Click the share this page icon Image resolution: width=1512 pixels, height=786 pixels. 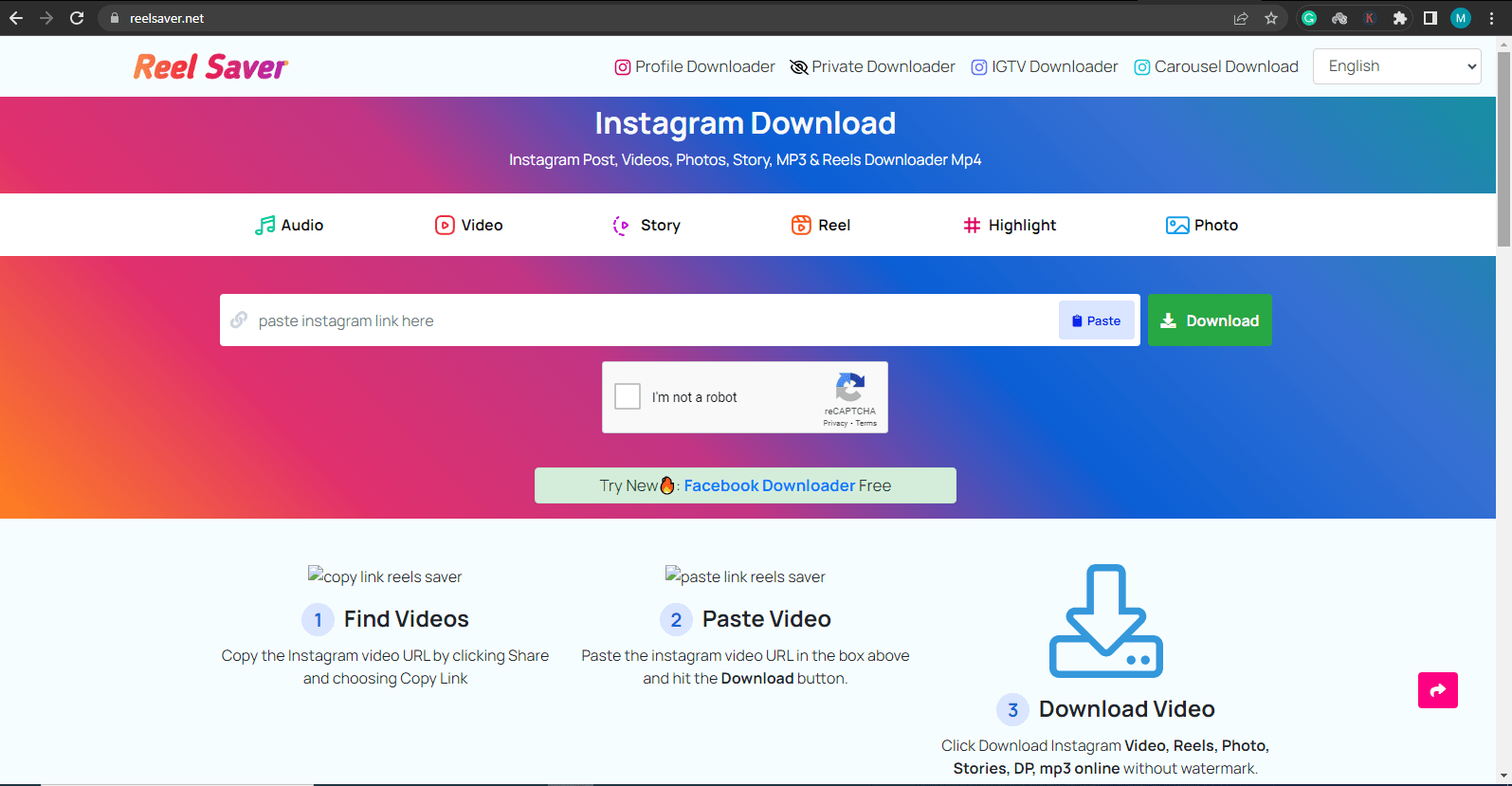[x=1241, y=18]
